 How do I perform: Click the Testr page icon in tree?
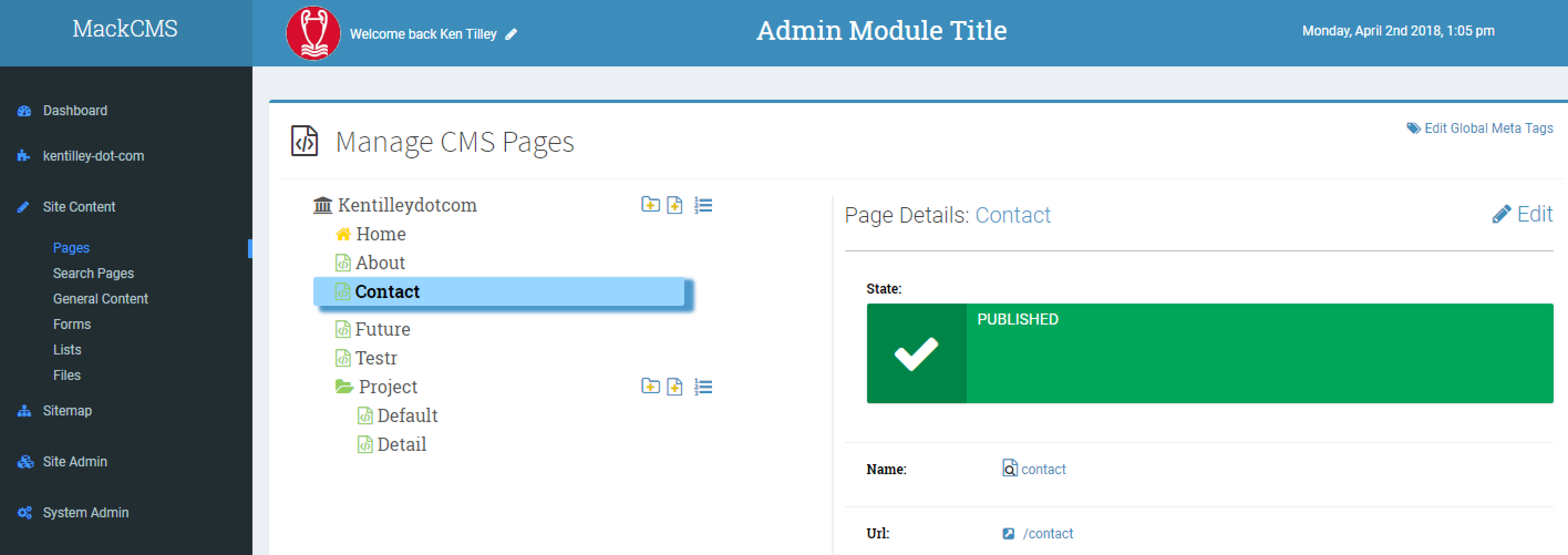[343, 358]
